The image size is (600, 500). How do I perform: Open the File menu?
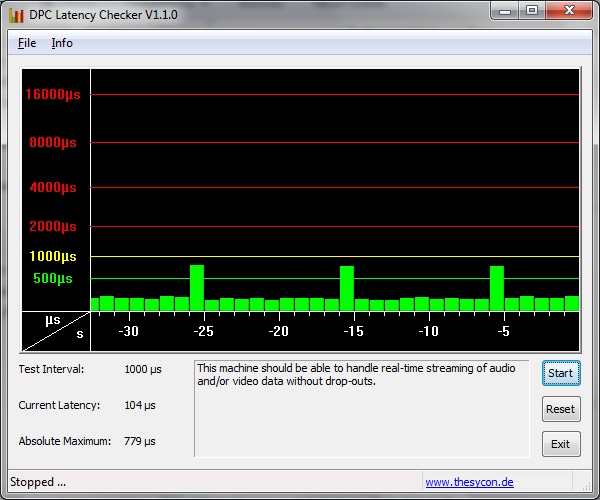(27, 43)
